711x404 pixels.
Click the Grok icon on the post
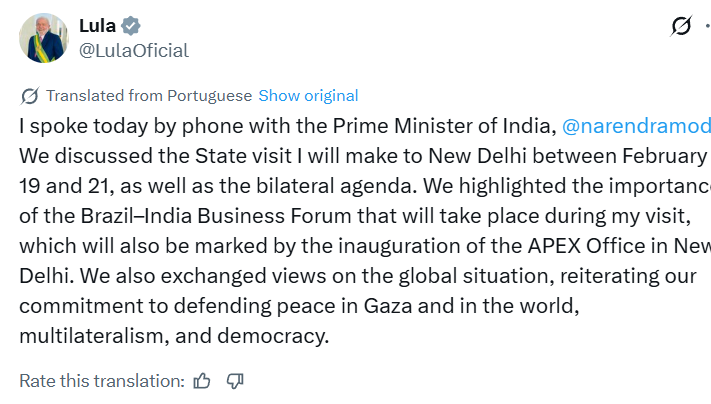681,27
